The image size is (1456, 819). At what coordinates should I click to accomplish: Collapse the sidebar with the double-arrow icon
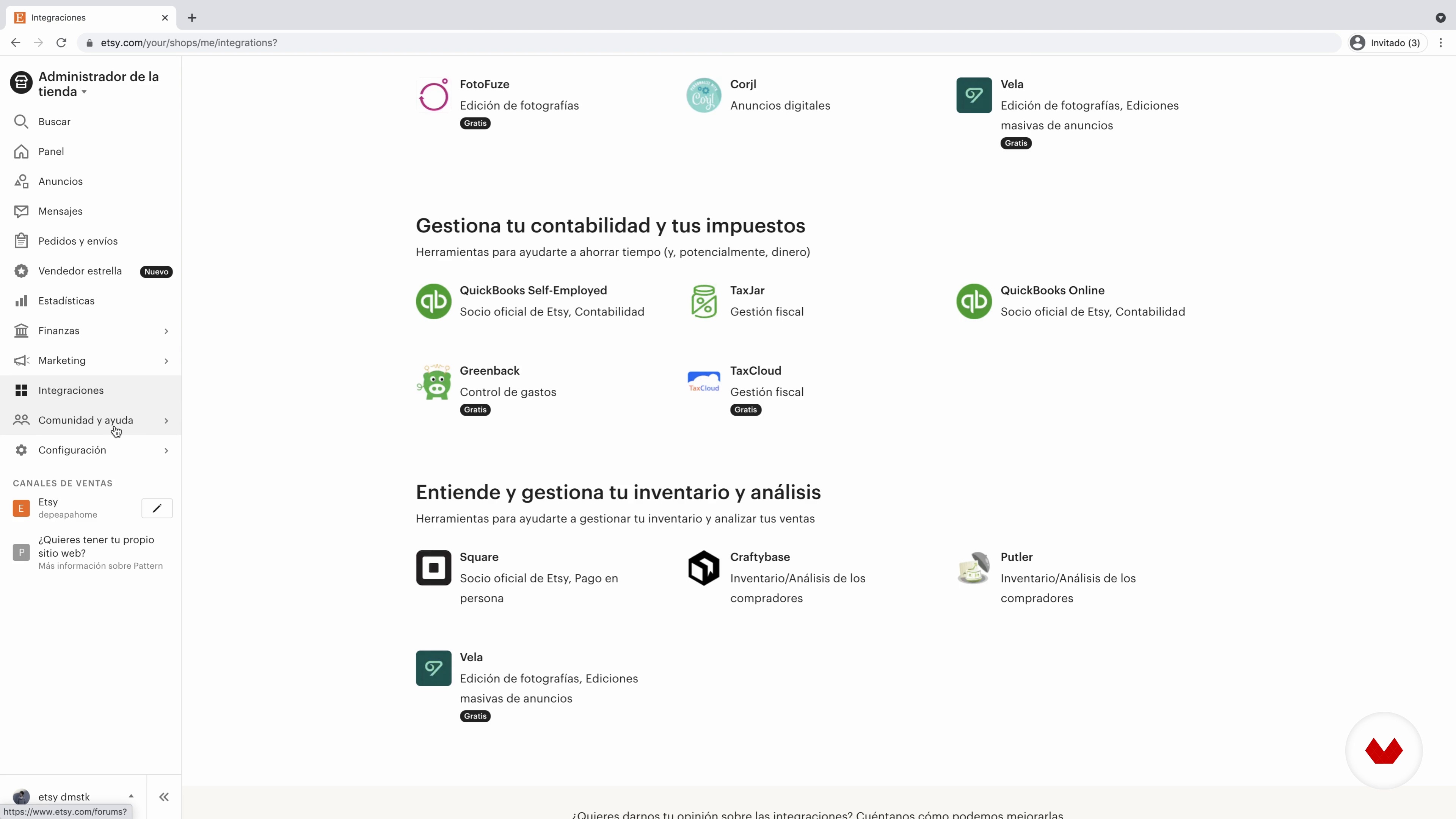(x=164, y=797)
